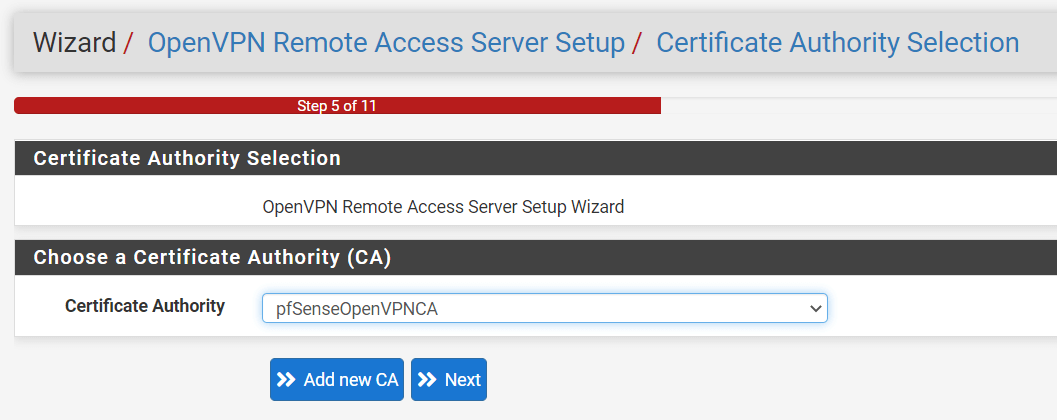Image resolution: width=1057 pixels, height=420 pixels.
Task: Click the double-arrow icon on Add new CA
Action: 286,380
